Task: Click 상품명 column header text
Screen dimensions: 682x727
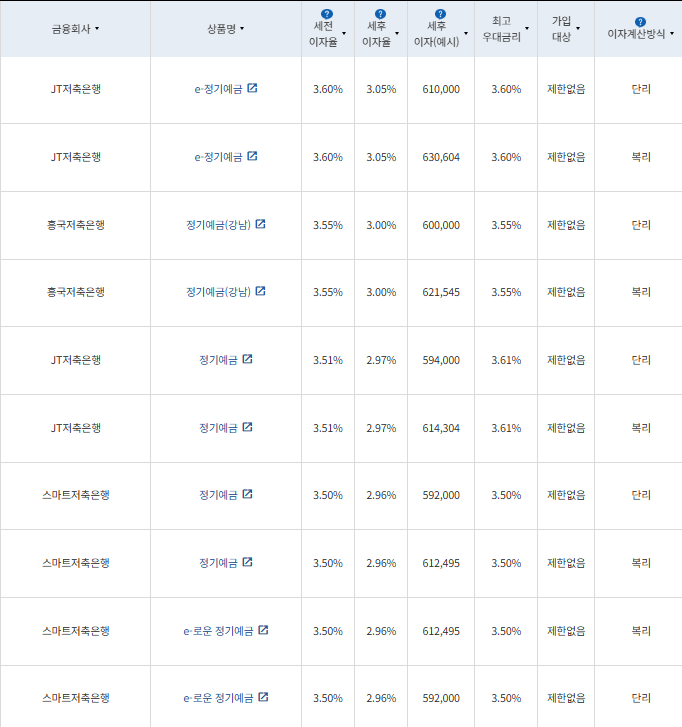Action: tap(222, 29)
